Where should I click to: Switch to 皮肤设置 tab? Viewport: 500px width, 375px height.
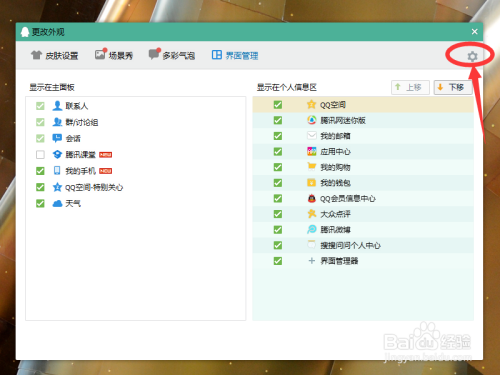pos(55,55)
